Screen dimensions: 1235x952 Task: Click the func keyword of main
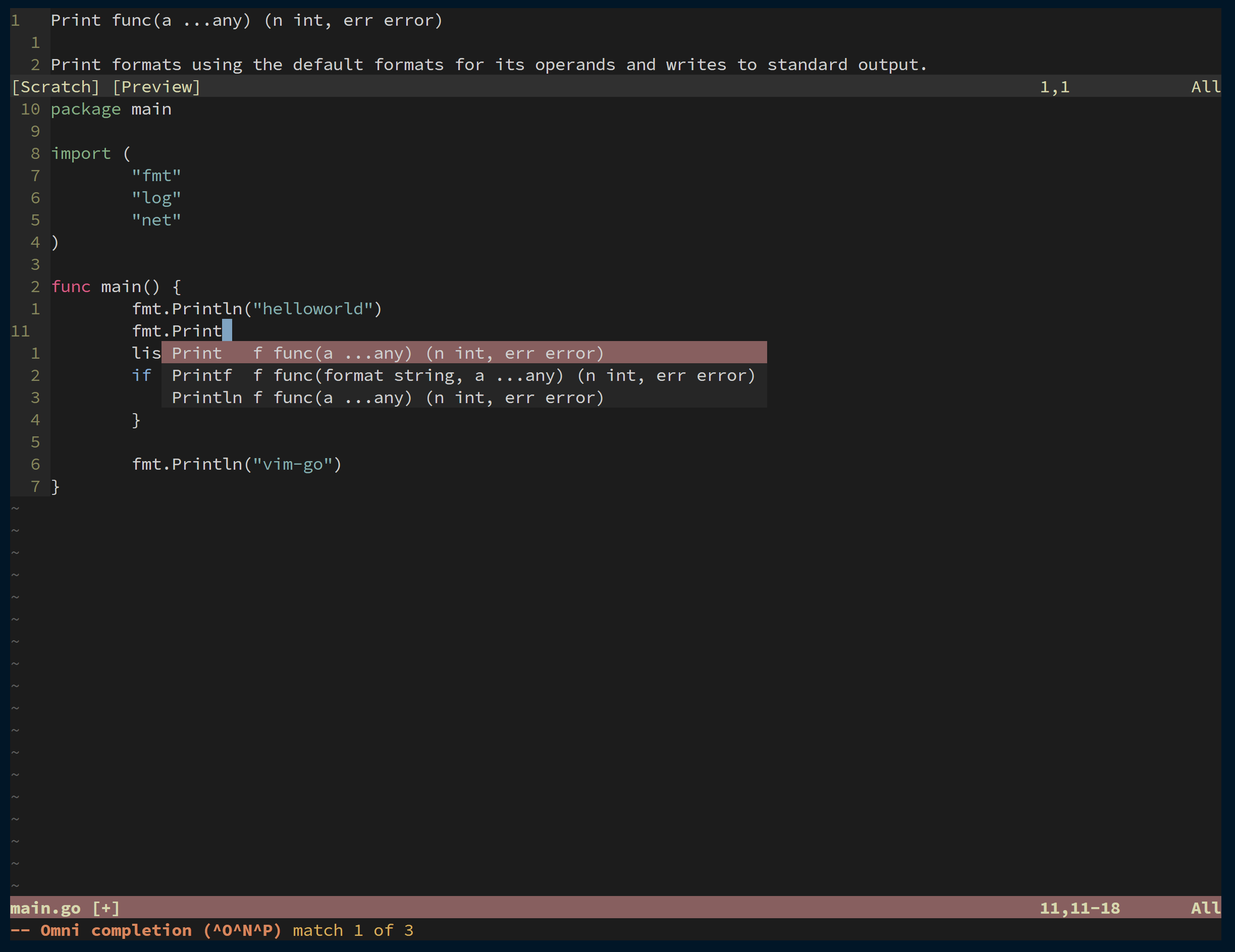[71, 287]
